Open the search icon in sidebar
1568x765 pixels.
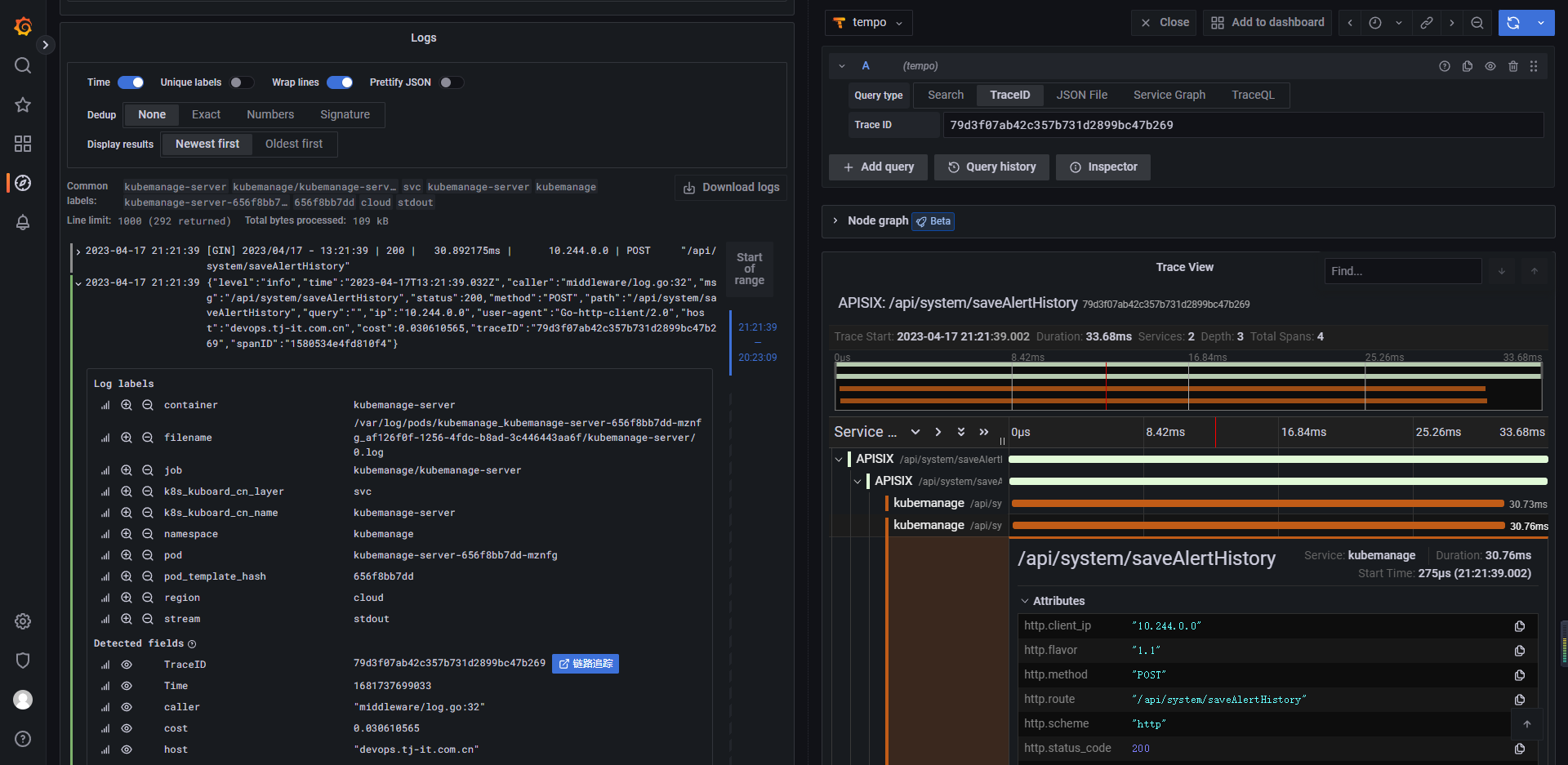click(x=23, y=65)
